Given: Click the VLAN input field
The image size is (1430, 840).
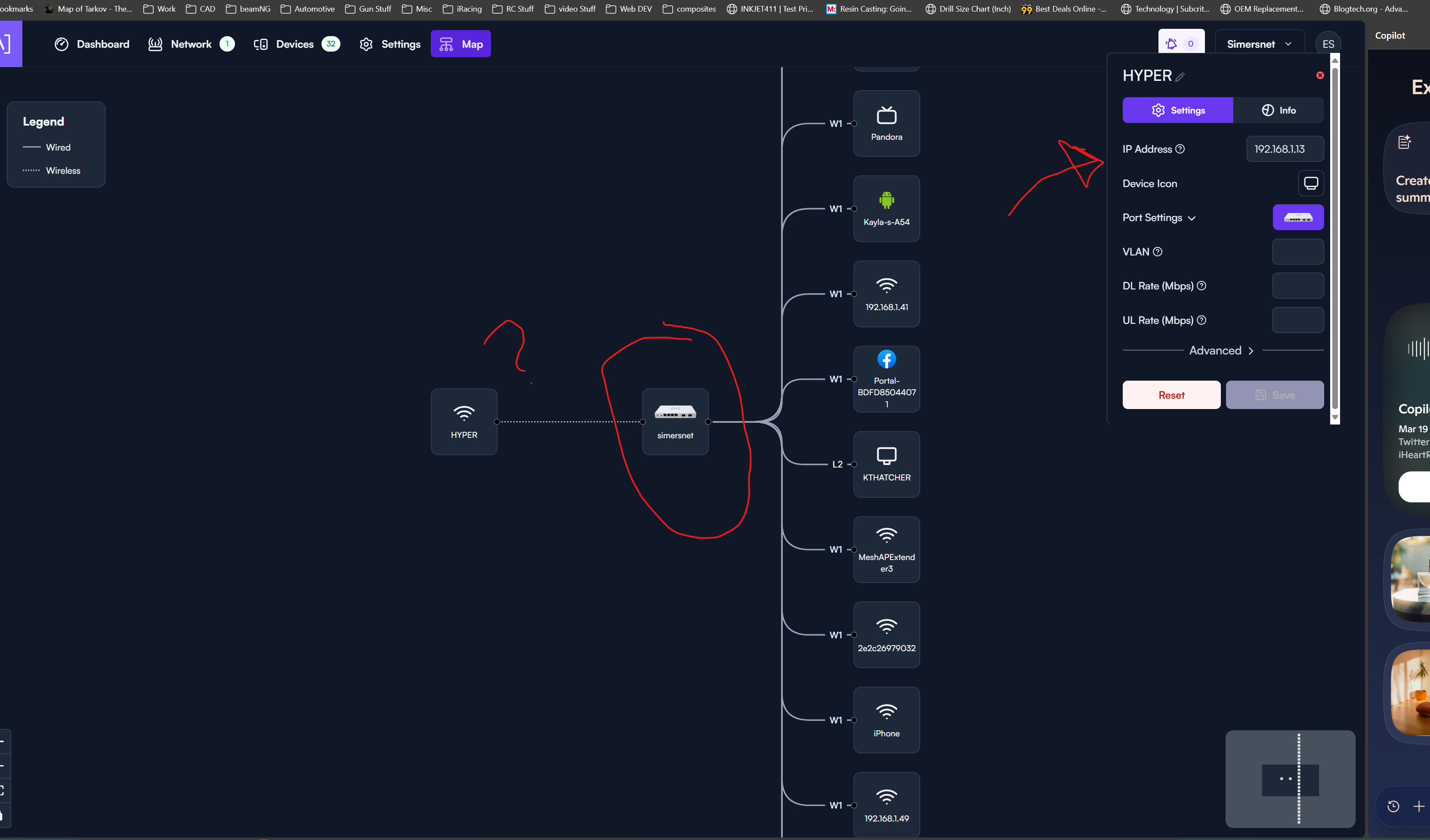Looking at the screenshot, I should point(1298,252).
